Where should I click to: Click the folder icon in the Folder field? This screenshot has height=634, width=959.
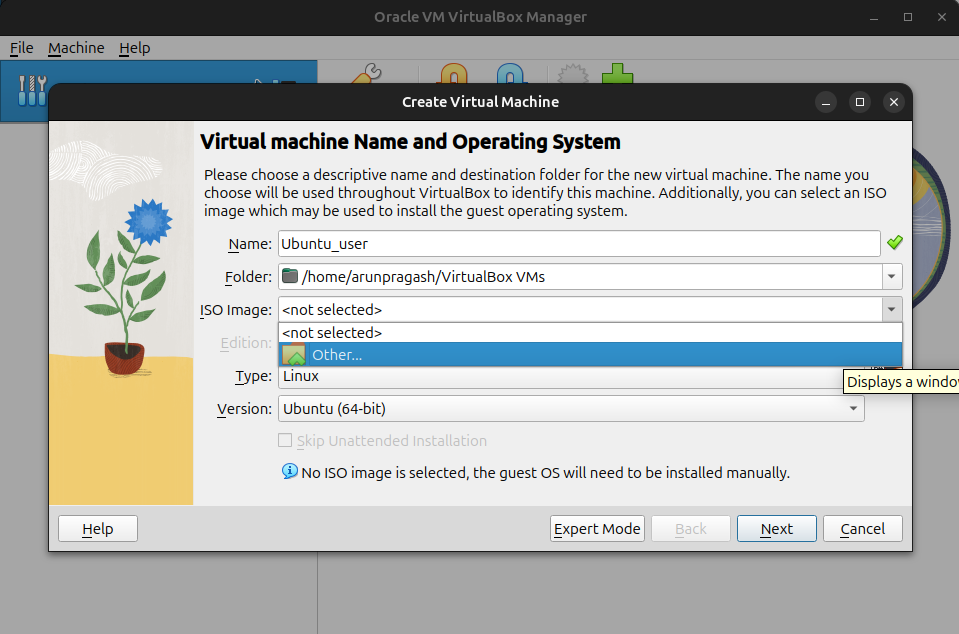point(290,276)
